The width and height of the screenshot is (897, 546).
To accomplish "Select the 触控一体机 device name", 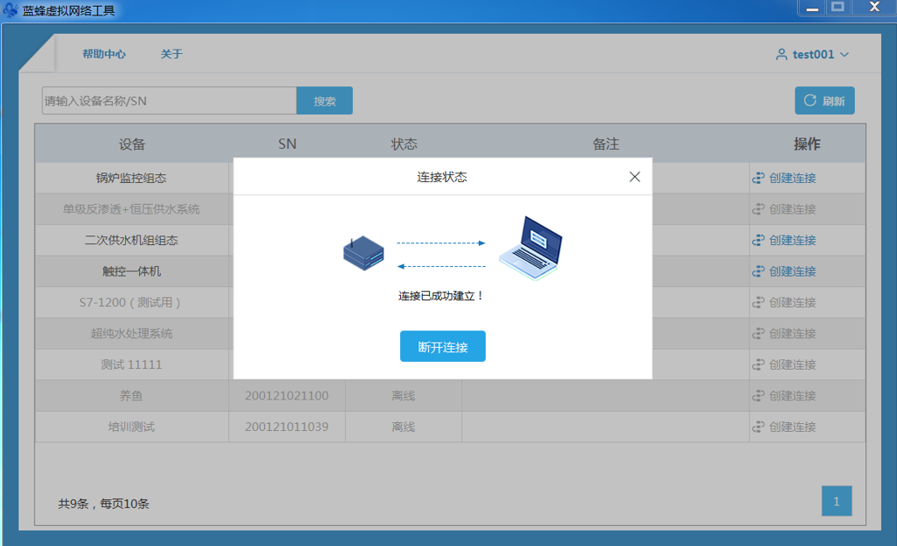I will 131,271.
